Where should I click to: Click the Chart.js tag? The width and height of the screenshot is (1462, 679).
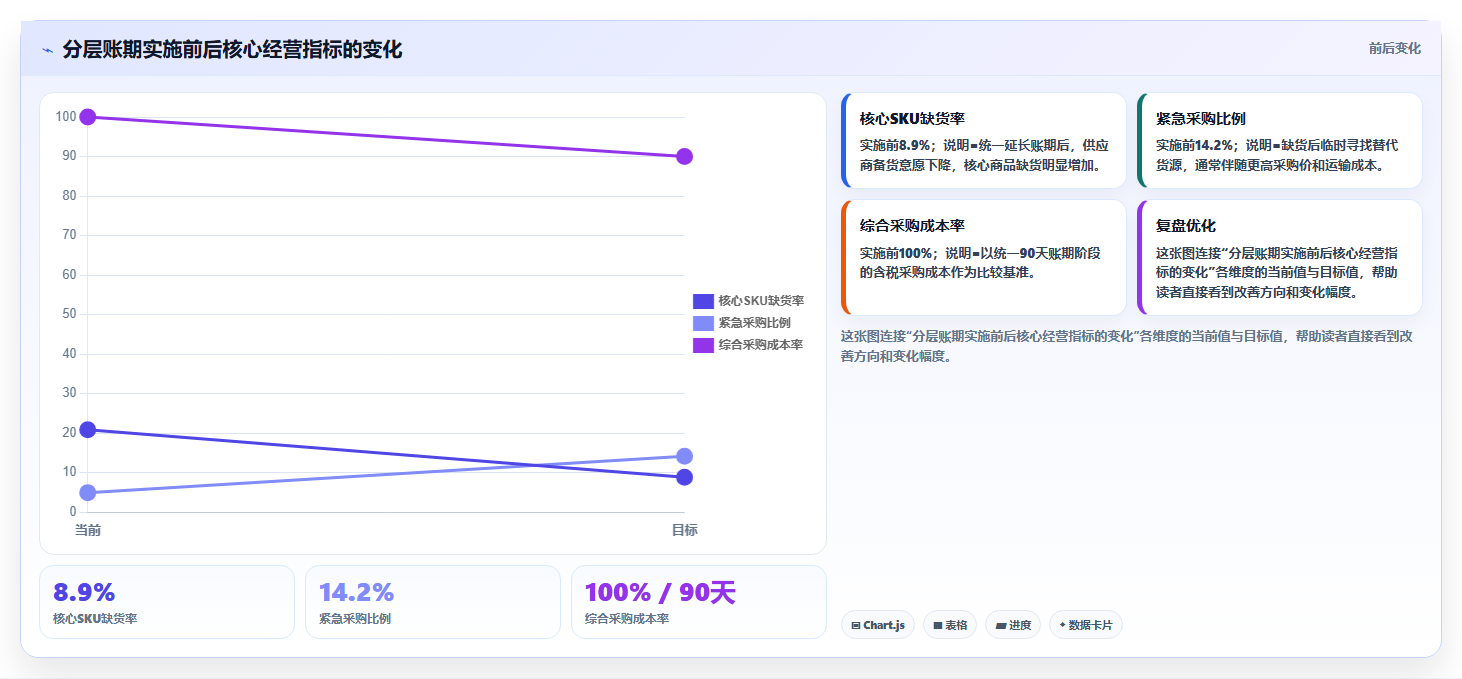878,625
